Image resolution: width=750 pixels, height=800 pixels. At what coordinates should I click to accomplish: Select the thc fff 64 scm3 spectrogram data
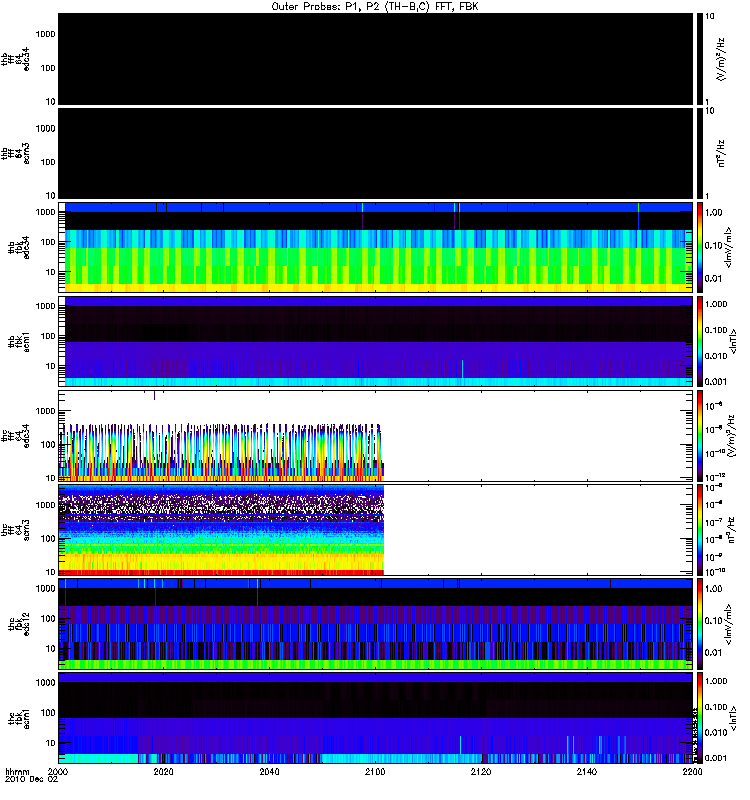point(221,530)
